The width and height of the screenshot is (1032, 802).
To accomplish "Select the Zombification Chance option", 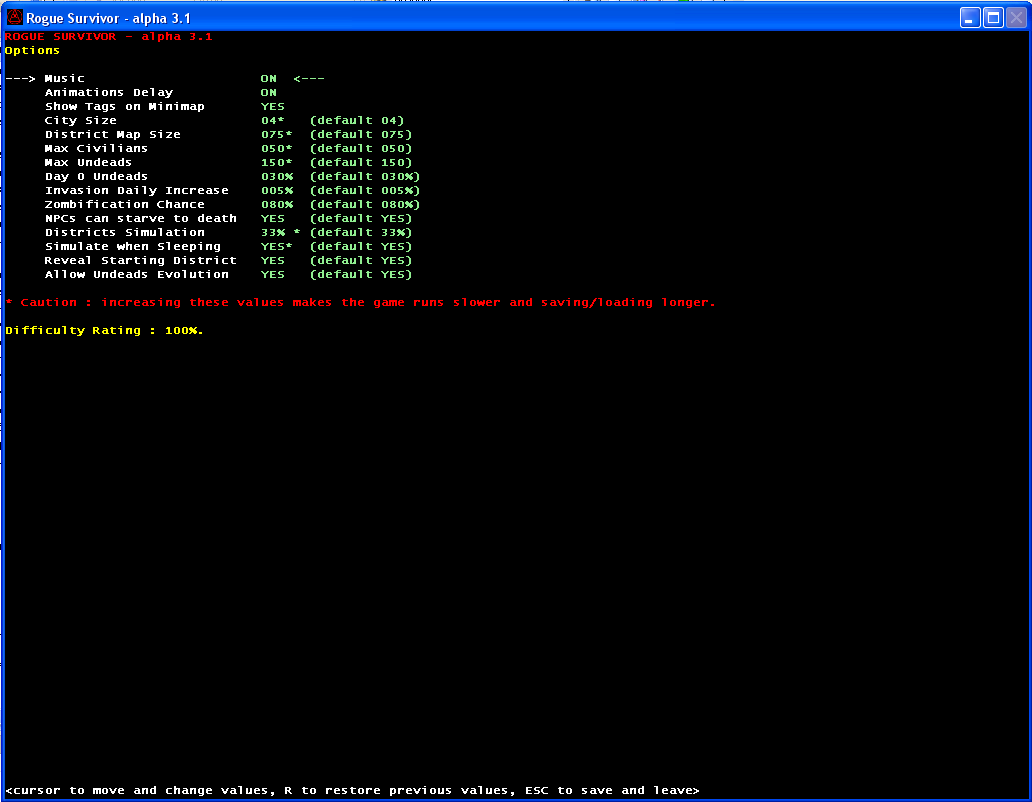I will [x=124, y=204].
